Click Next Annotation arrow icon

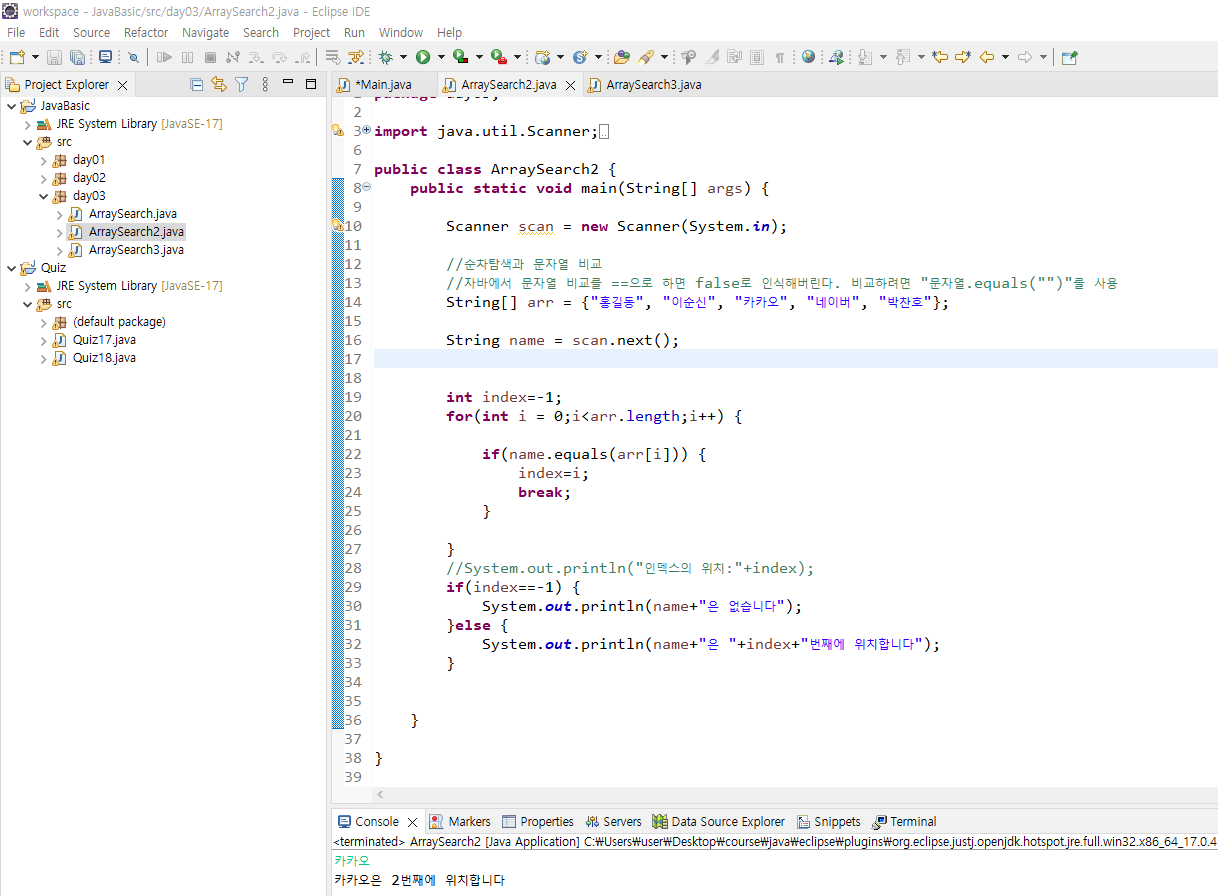[865, 57]
